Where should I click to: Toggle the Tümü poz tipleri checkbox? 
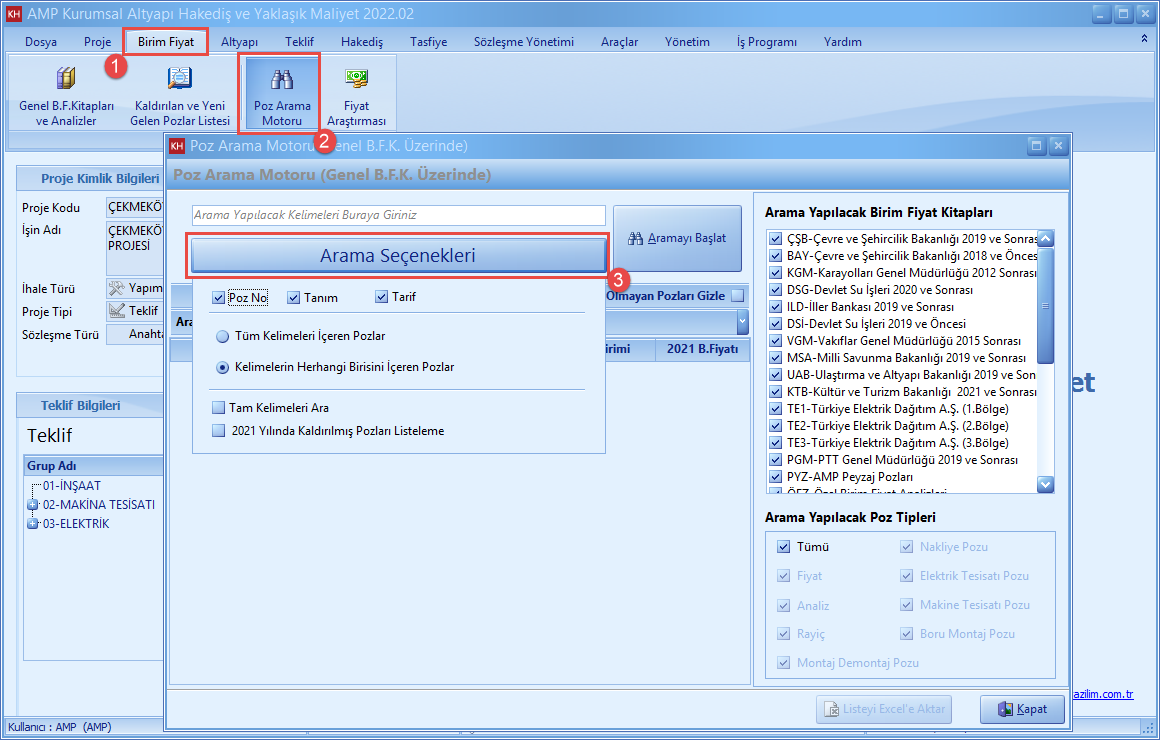point(783,547)
